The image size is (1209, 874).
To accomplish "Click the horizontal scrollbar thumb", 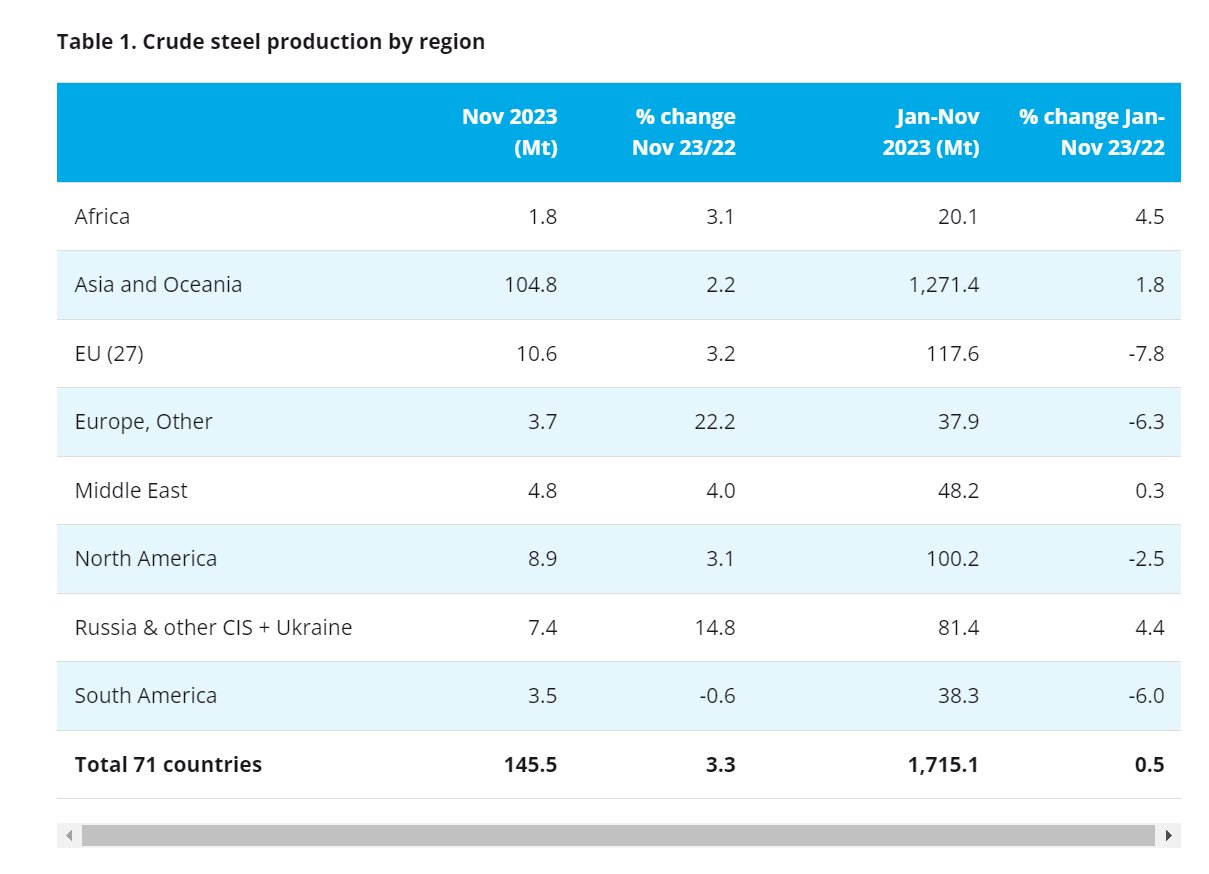I will pos(617,835).
